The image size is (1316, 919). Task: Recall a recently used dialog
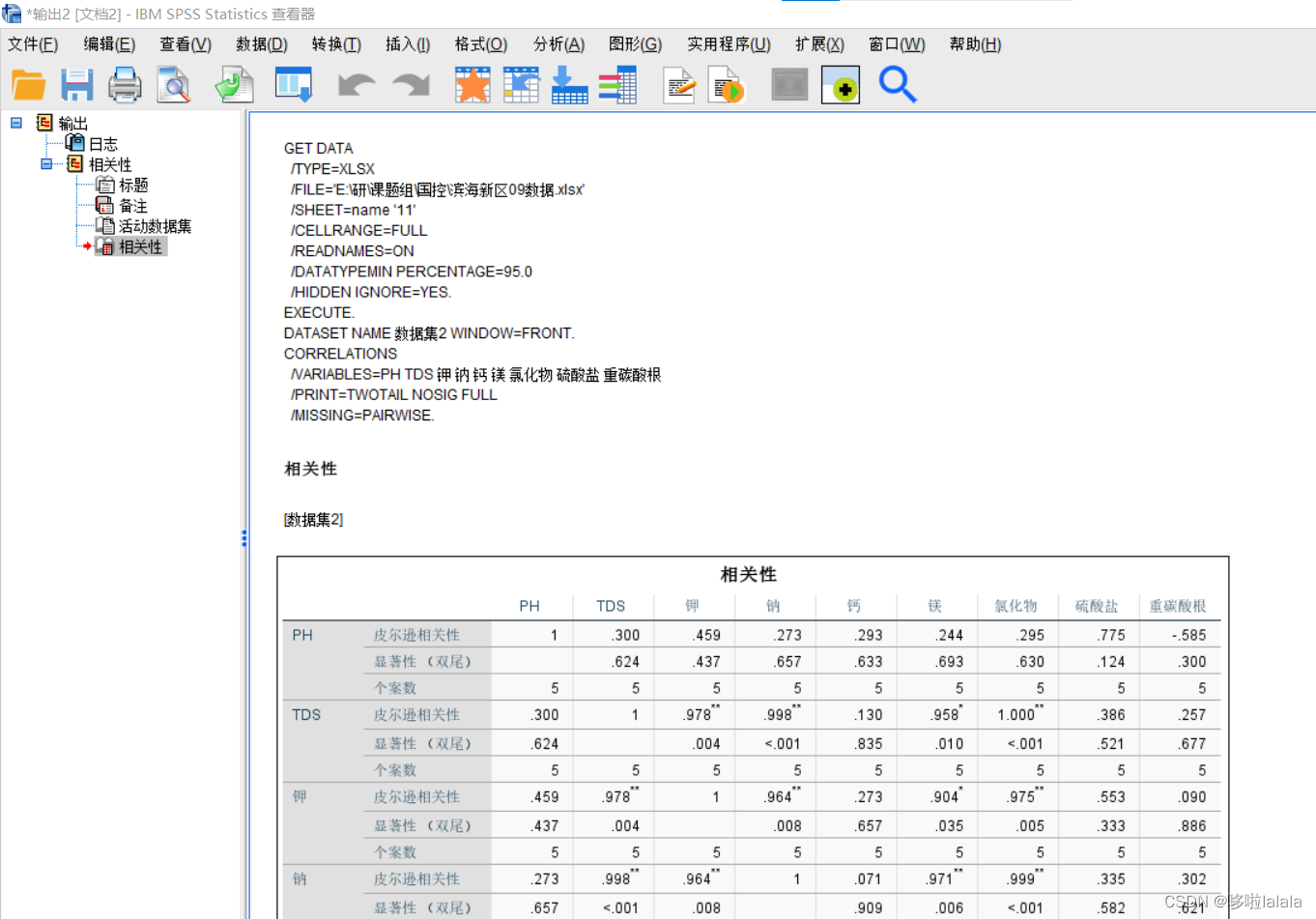pos(233,85)
